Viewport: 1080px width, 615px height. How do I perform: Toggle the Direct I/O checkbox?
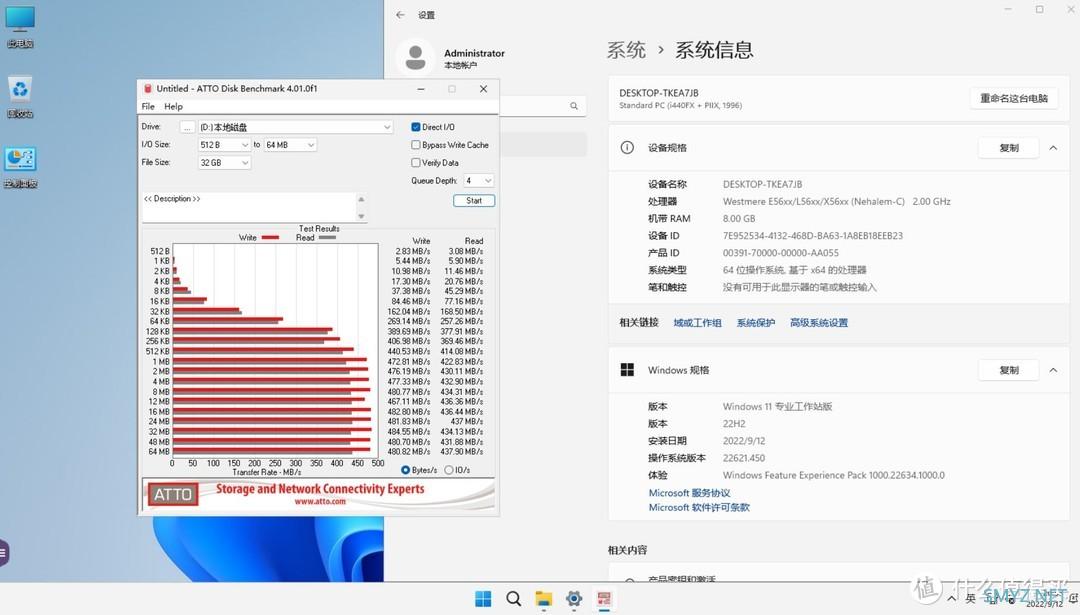point(415,127)
